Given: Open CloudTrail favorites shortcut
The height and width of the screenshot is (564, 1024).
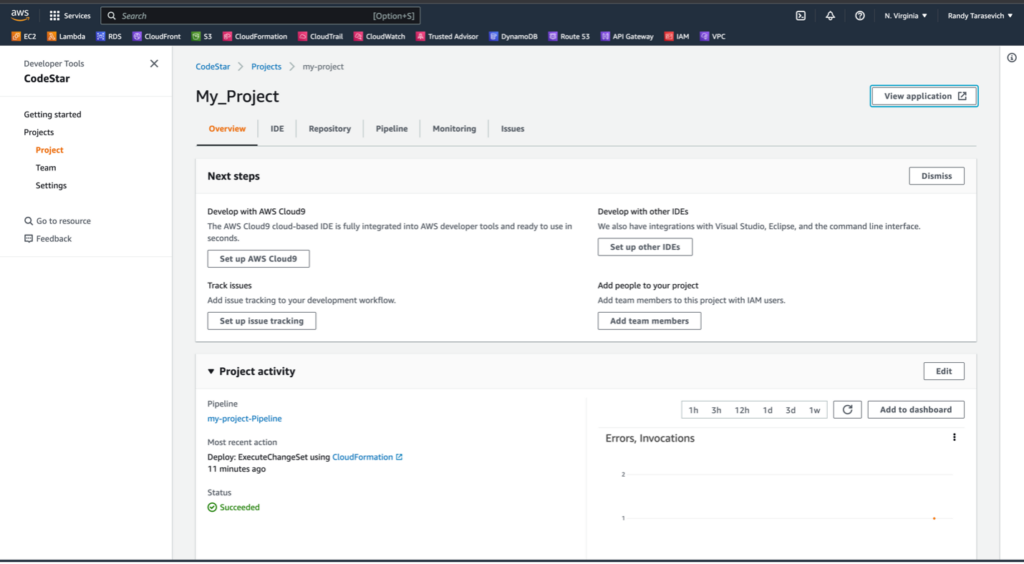Looking at the screenshot, I should click(x=321, y=37).
